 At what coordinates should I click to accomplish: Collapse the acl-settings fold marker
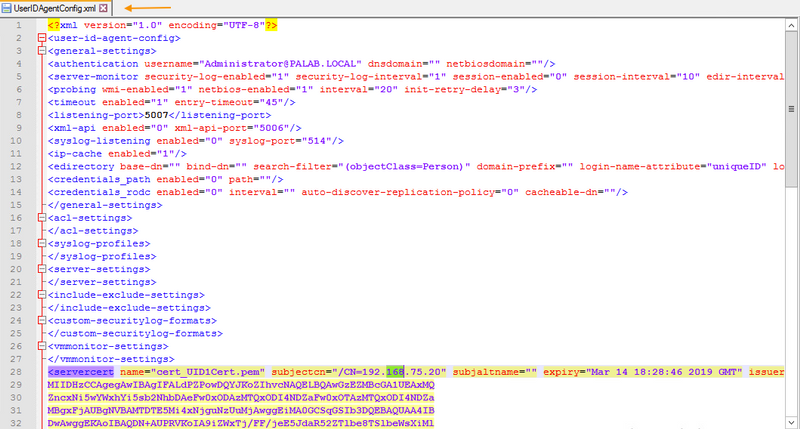point(42,218)
